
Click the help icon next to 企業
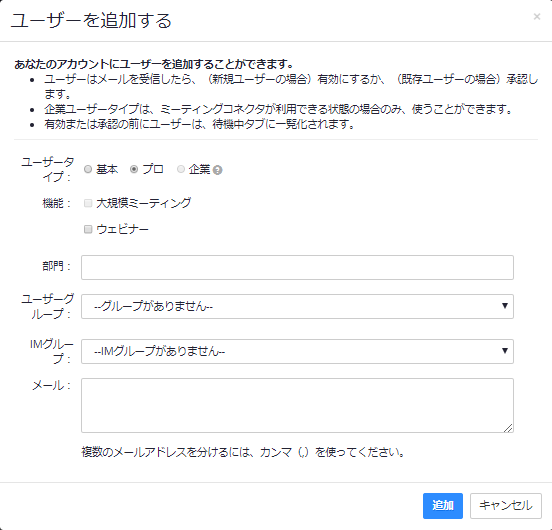[x=218, y=170]
